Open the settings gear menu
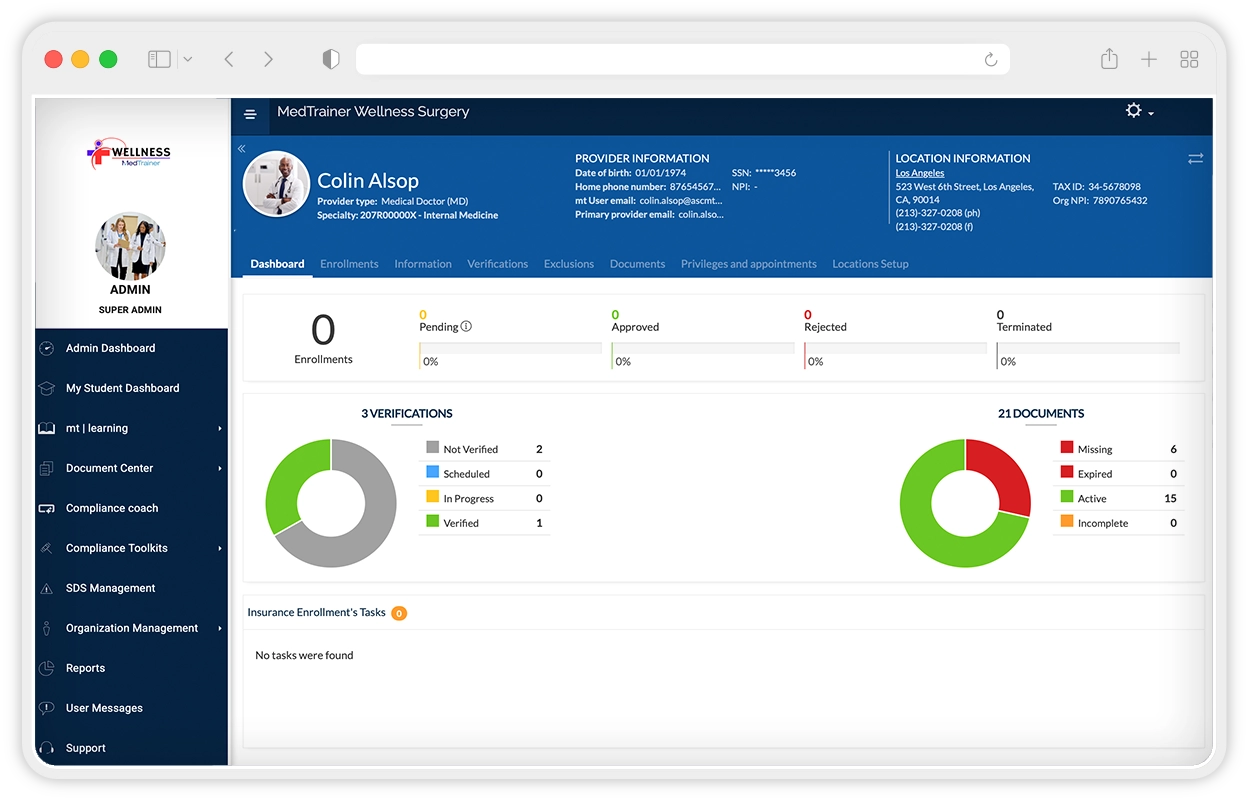This screenshot has height=800, width=1250. pos(1138,111)
